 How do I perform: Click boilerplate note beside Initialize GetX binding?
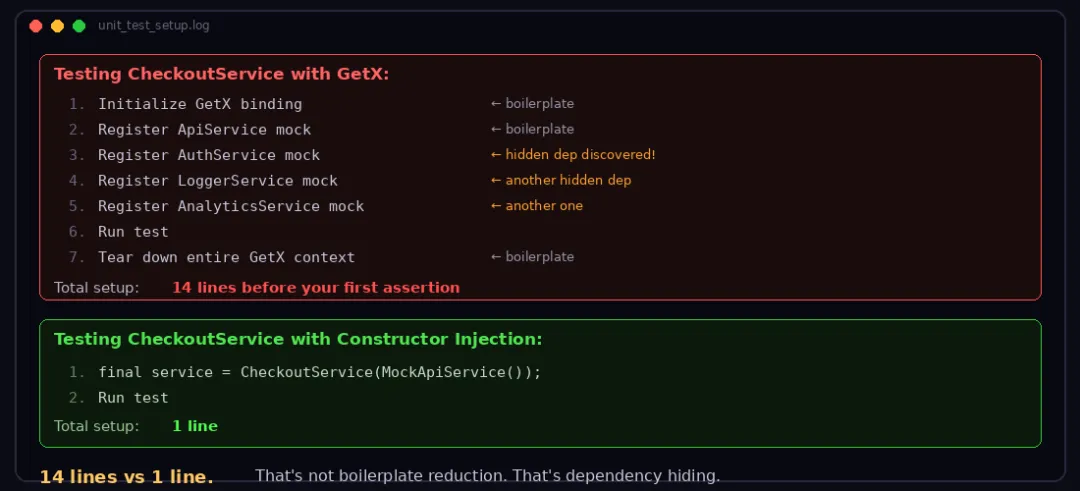[x=532, y=103]
